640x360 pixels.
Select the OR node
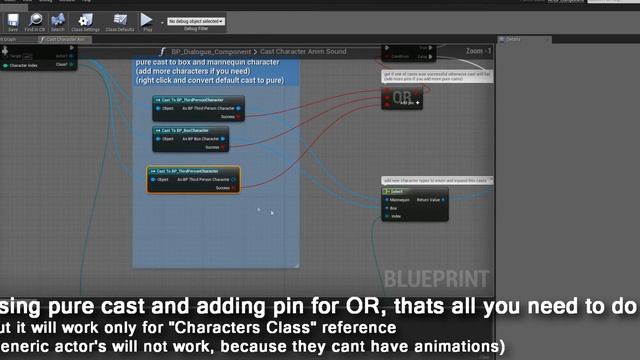pos(402,98)
